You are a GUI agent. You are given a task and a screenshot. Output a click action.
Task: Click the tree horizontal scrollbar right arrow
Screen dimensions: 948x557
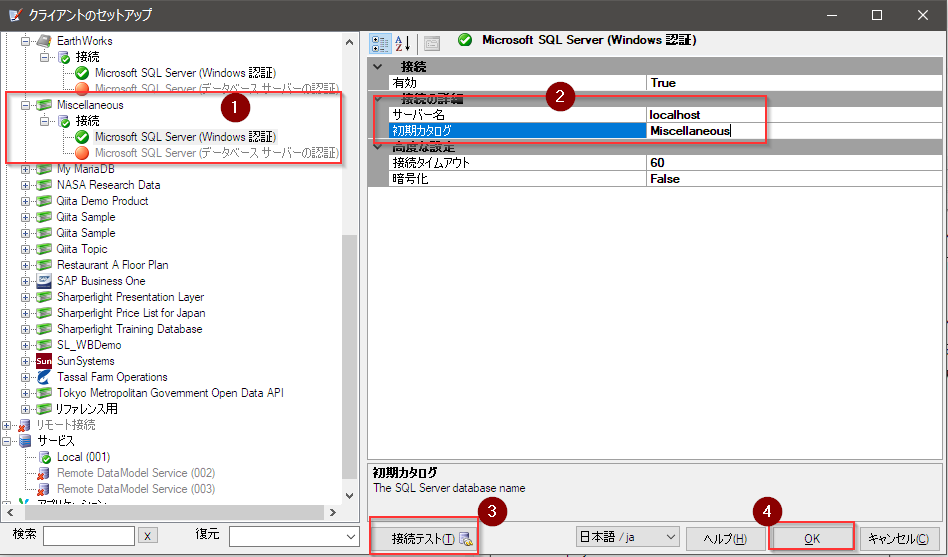pos(333,512)
